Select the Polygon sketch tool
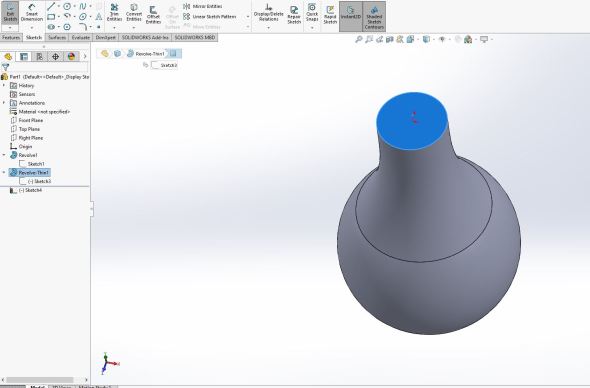 [x=67, y=27]
